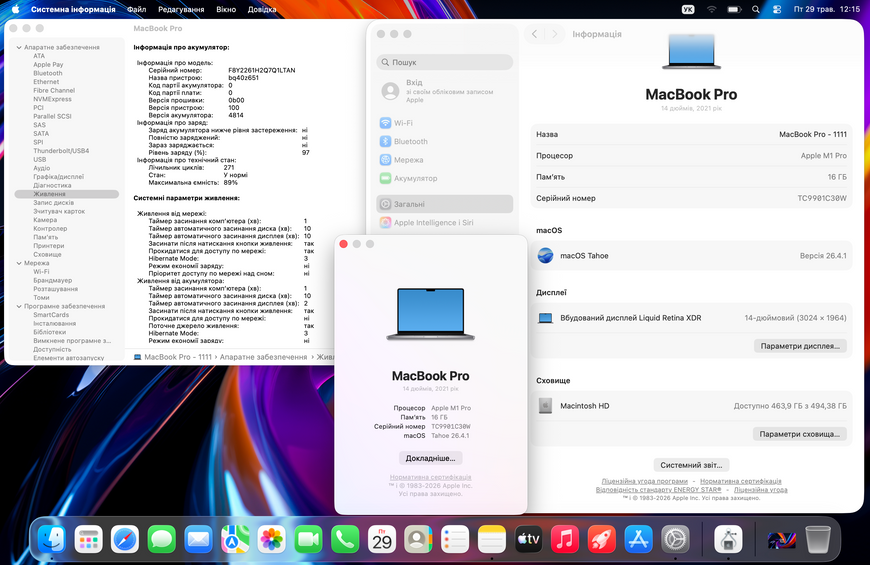Screen dimensions: 870x565
Task: Open Довідка menu
Action: click(x=262, y=9)
